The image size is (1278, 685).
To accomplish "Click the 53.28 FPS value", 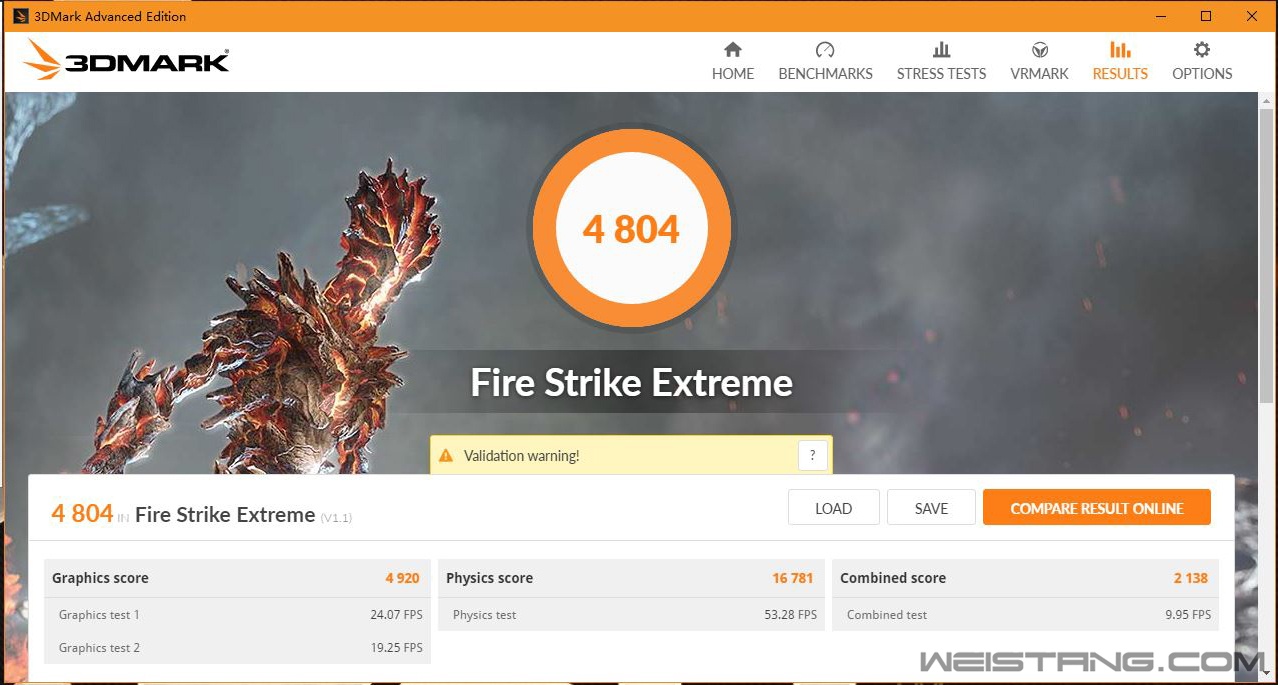I will coord(790,615).
